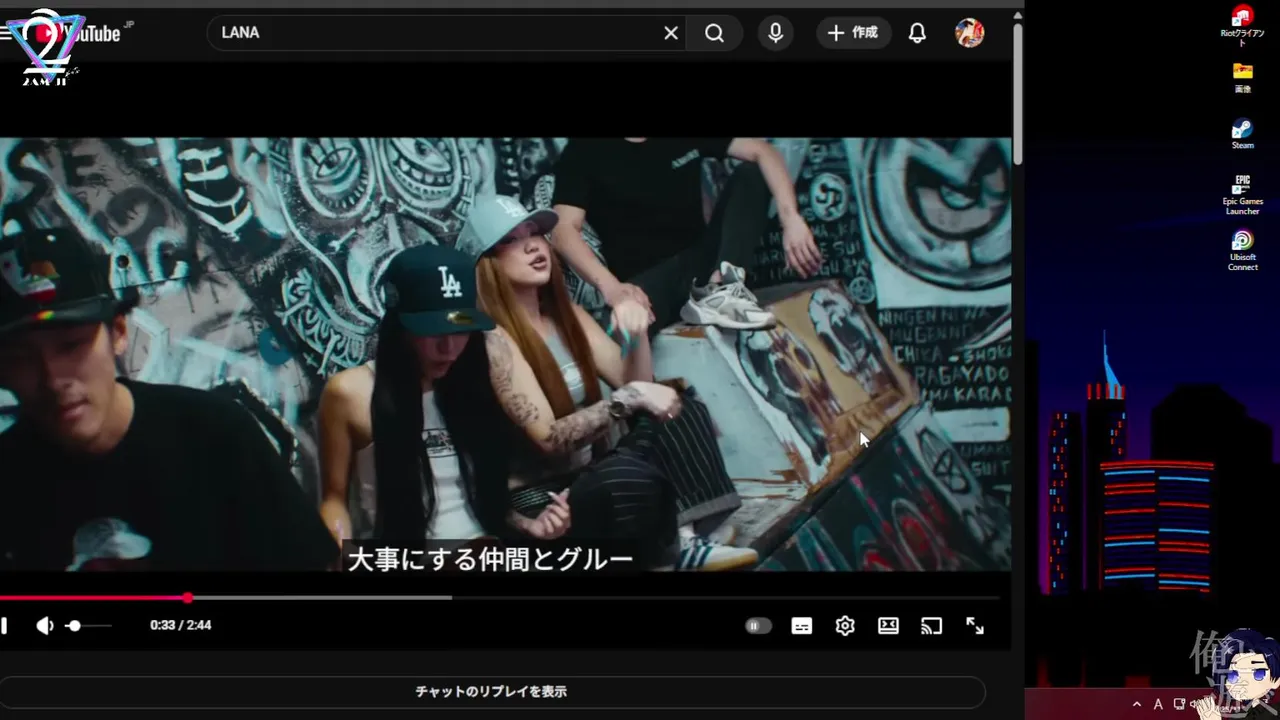This screenshot has height=720, width=1280.
Task: Open the account avatar menu
Action: (x=969, y=33)
